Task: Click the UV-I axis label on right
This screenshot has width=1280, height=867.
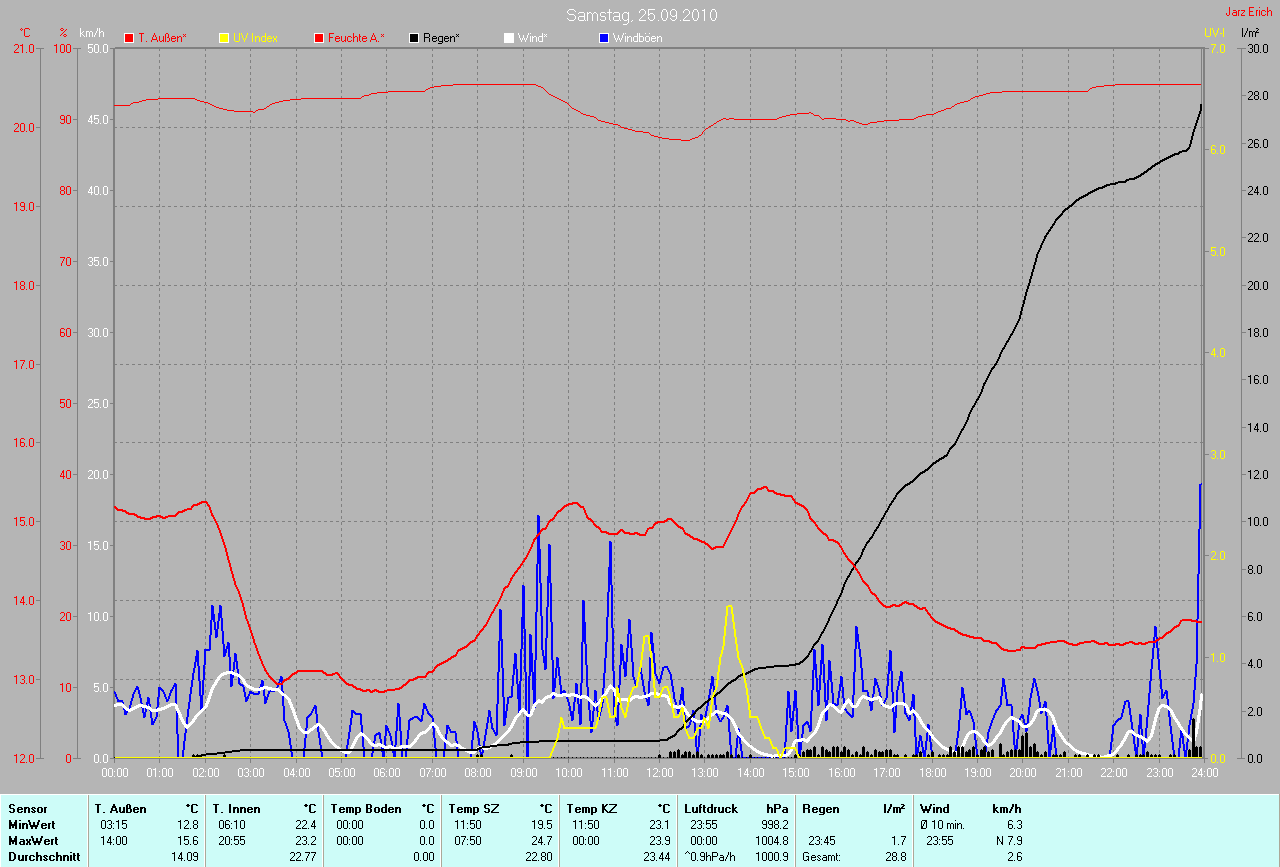Action: tap(1214, 33)
